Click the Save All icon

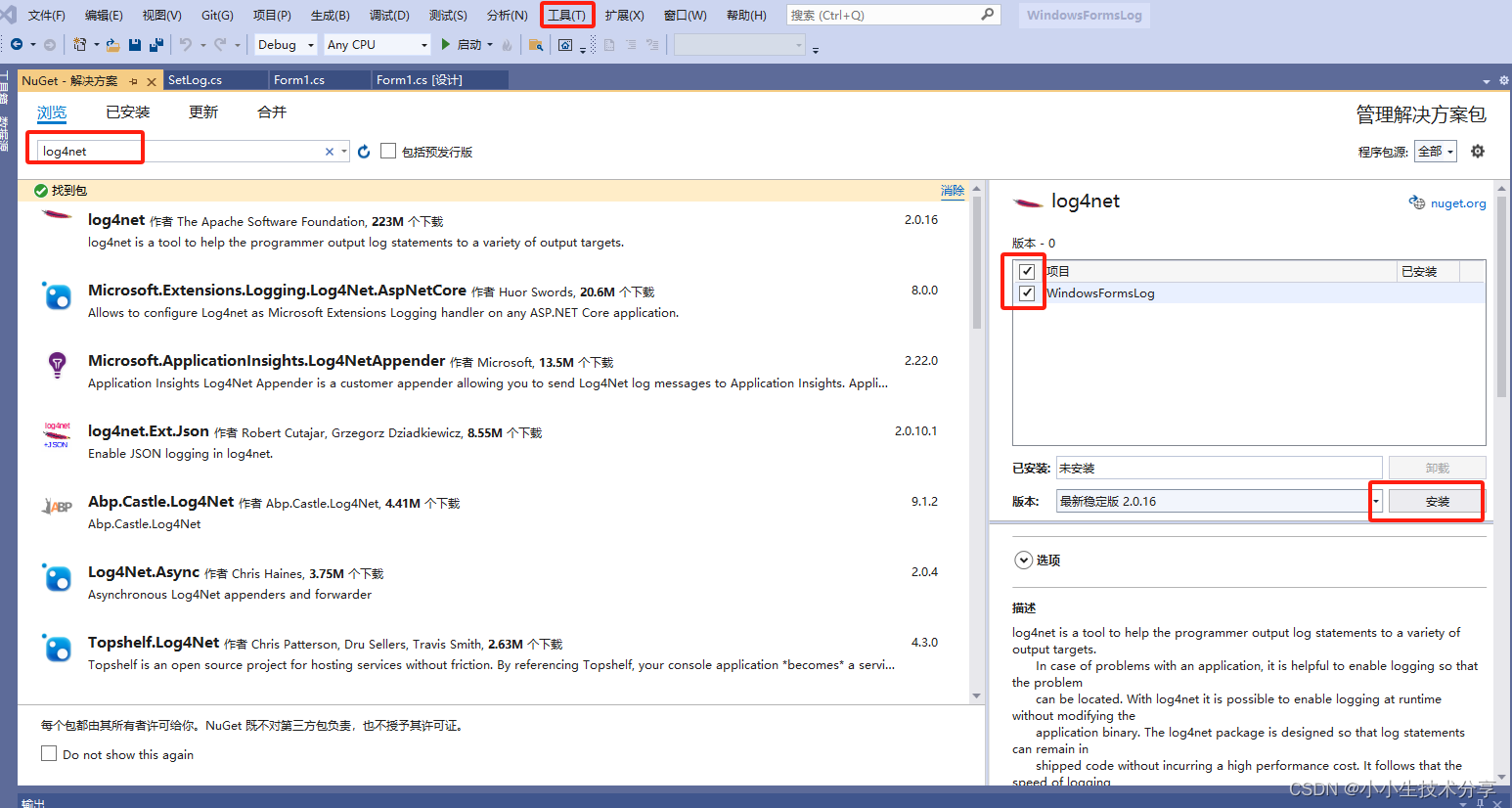click(x=156, y=44)
